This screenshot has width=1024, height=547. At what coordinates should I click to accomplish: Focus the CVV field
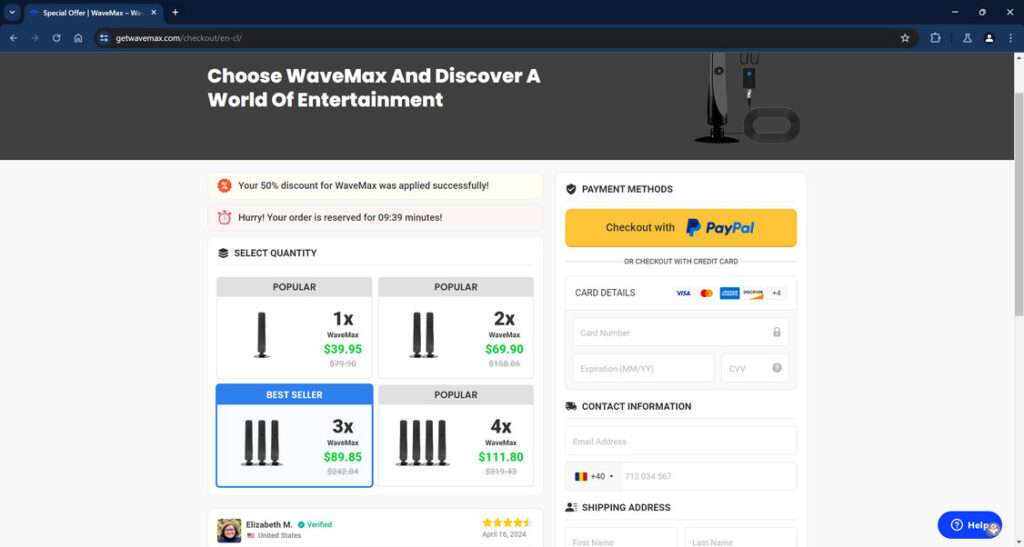pyautogui.click(x=755, y=368)
